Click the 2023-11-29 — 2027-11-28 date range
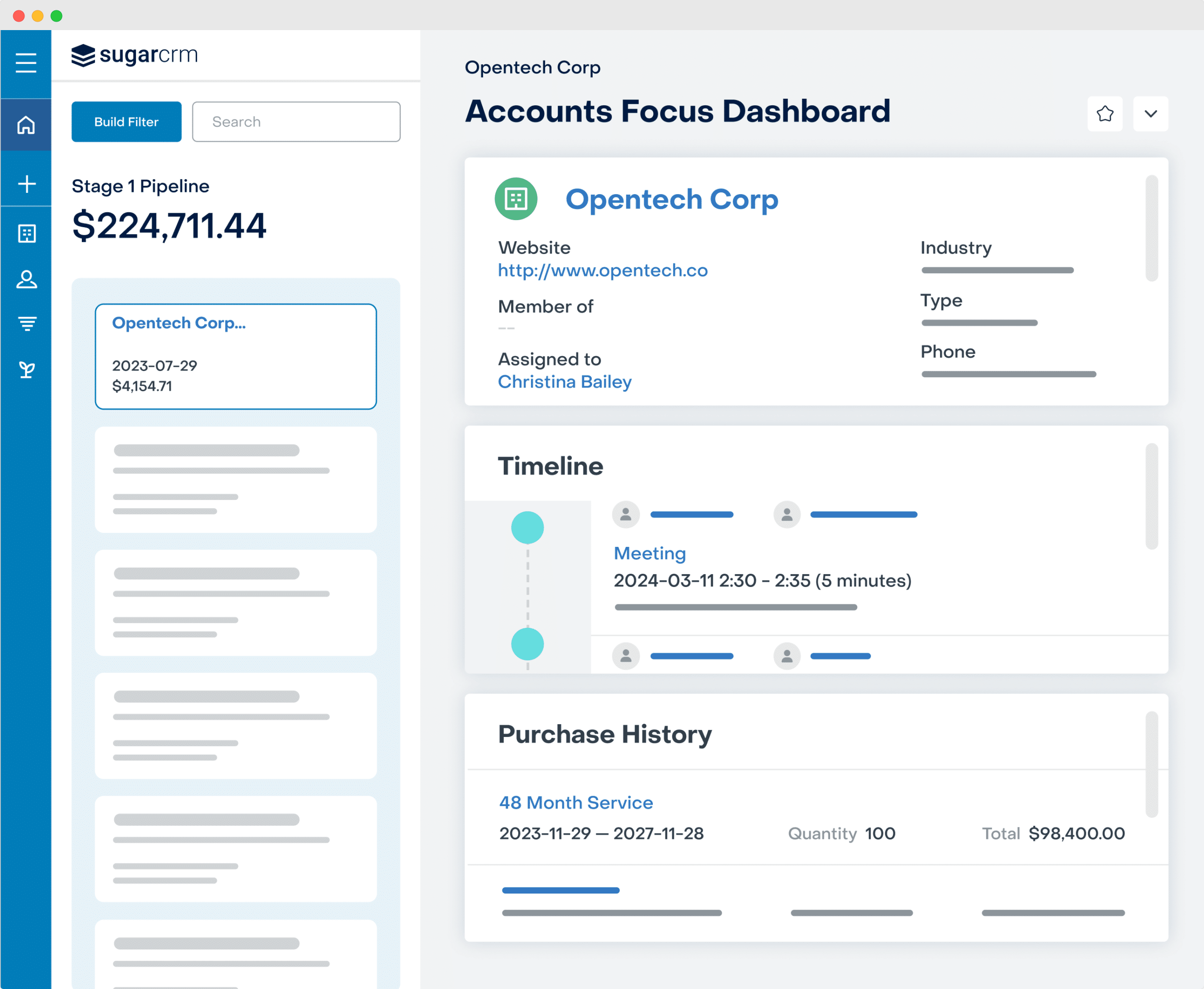 click(602, 833)
